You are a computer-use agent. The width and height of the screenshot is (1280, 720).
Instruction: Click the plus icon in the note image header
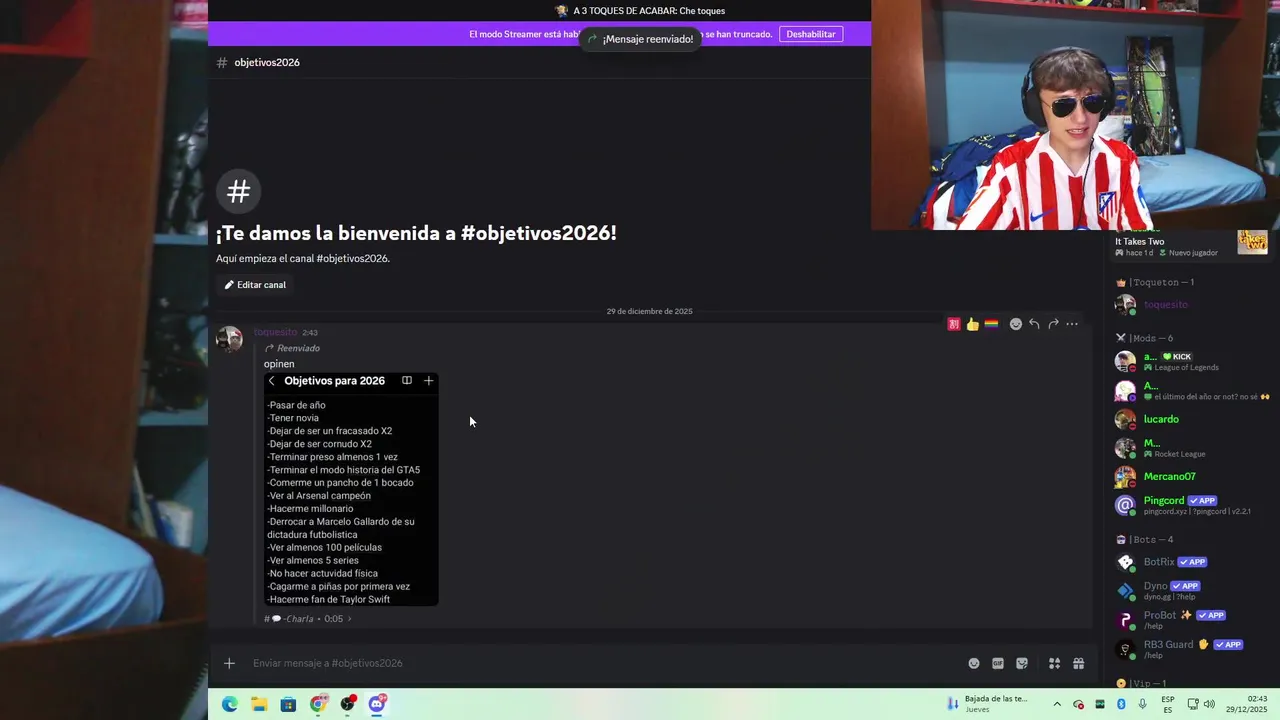[x=428, y=381]
